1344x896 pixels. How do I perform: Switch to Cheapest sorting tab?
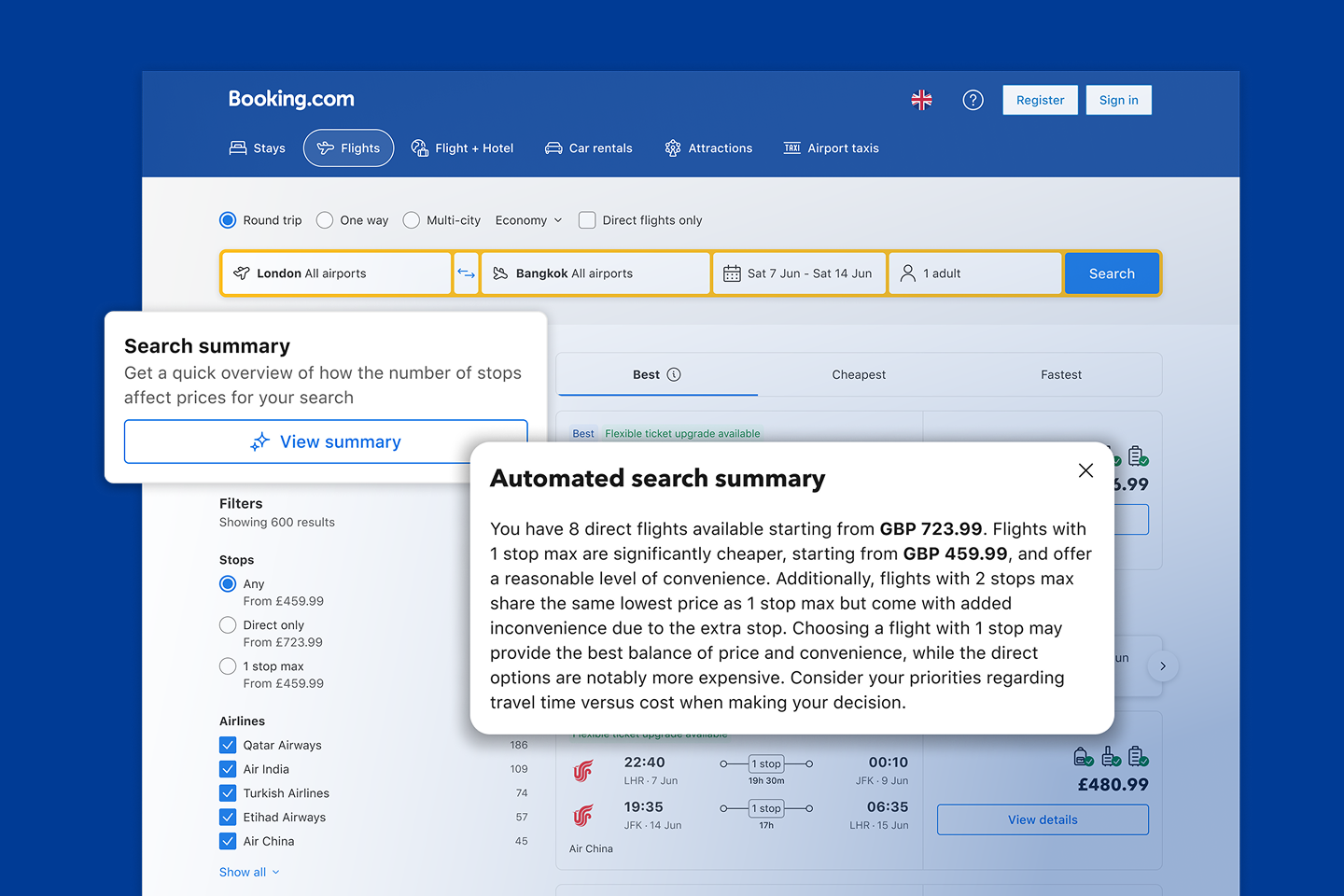coord(859,374)
